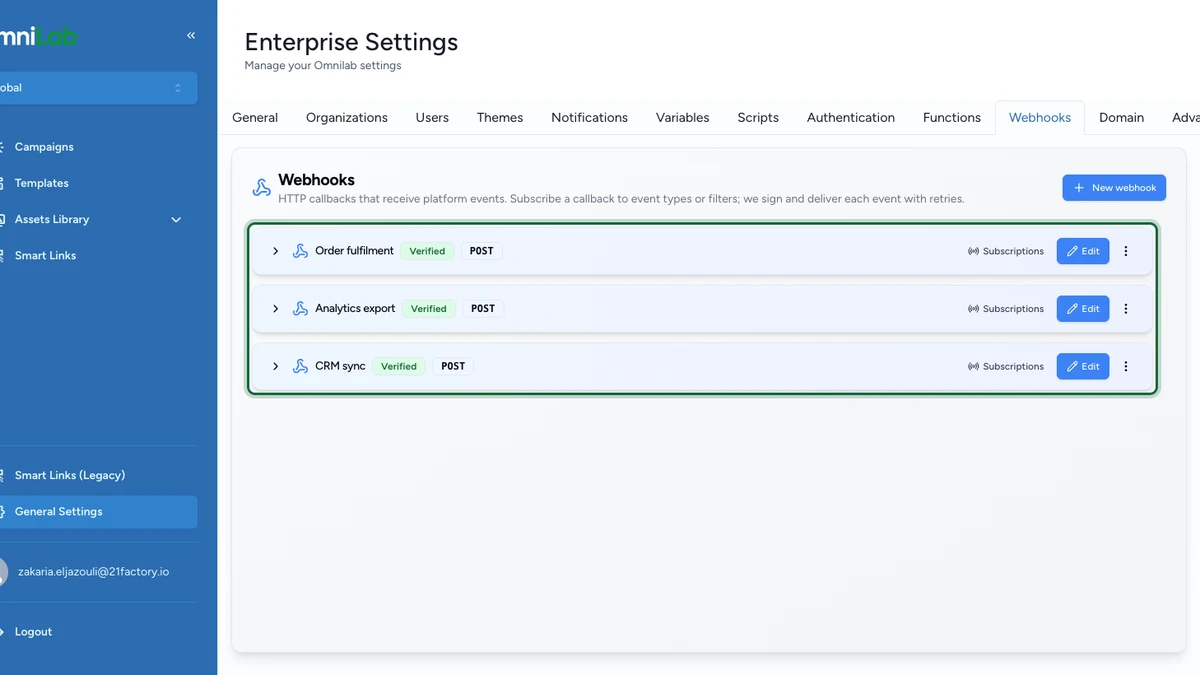
Task: Expand the Assets Library submenu chevron
Action: 176,219
